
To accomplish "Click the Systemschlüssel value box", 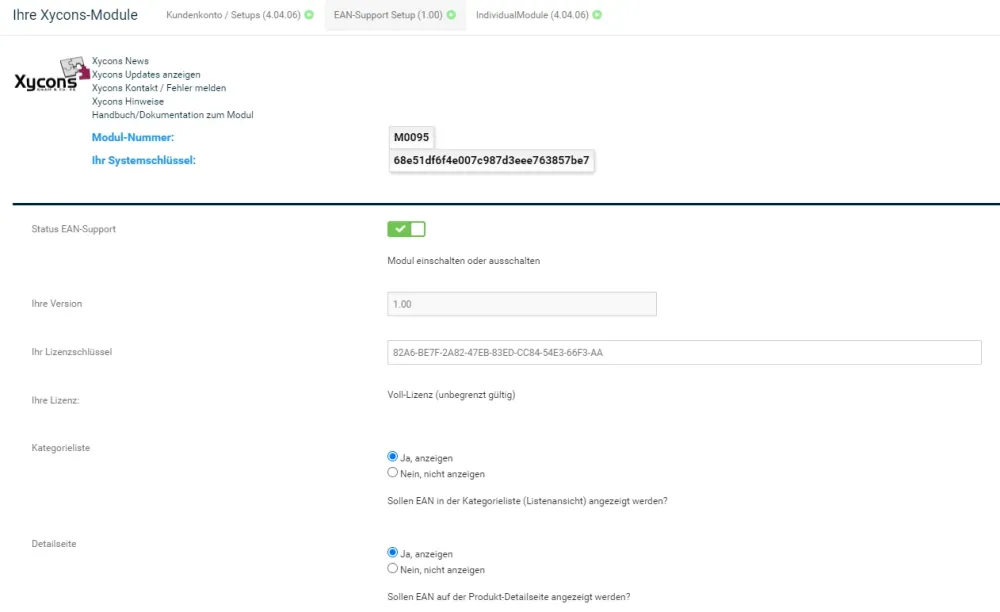I will point(491,161).
